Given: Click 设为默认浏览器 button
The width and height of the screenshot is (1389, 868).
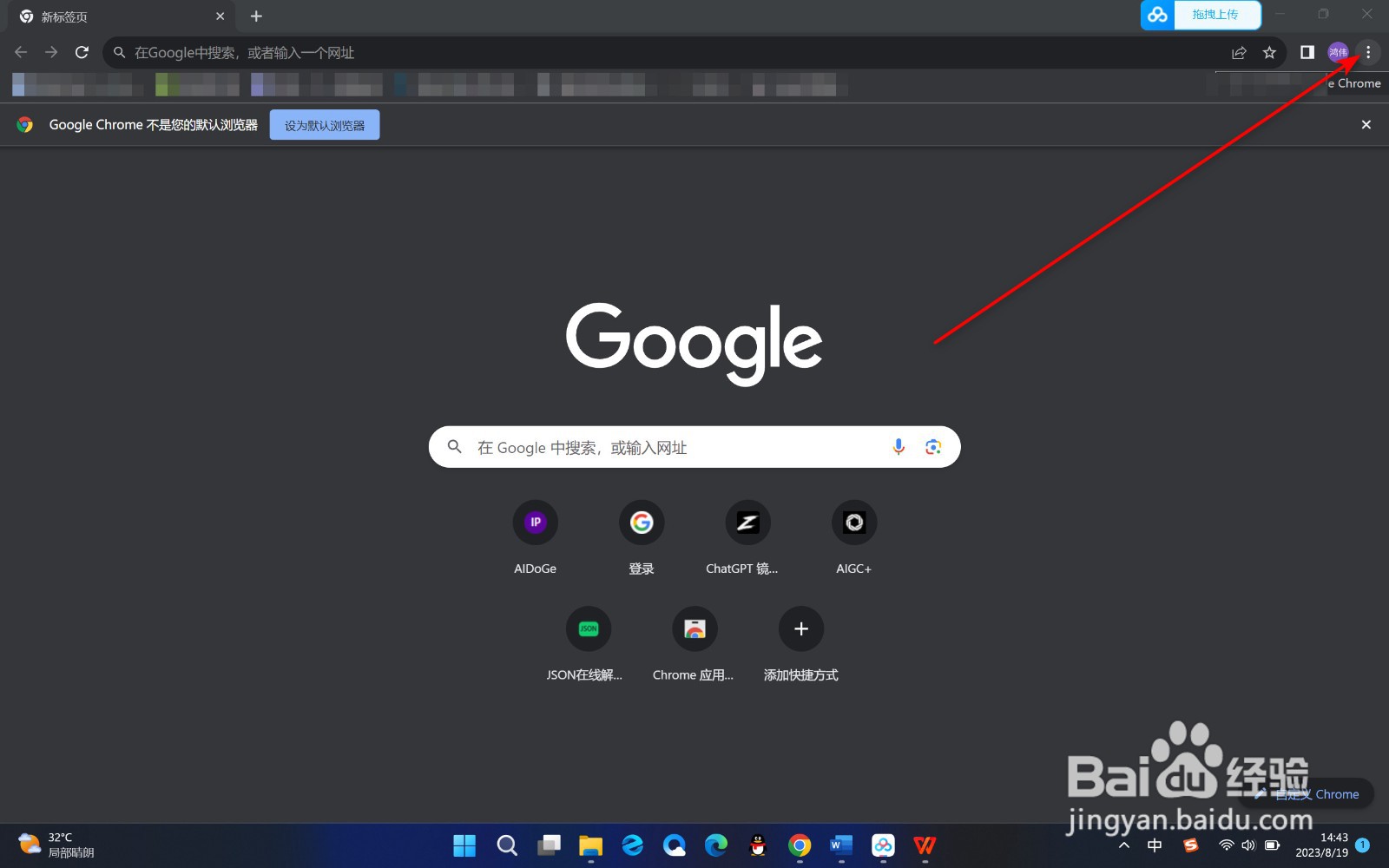Looking at the screenshot, I should [325, 125].
